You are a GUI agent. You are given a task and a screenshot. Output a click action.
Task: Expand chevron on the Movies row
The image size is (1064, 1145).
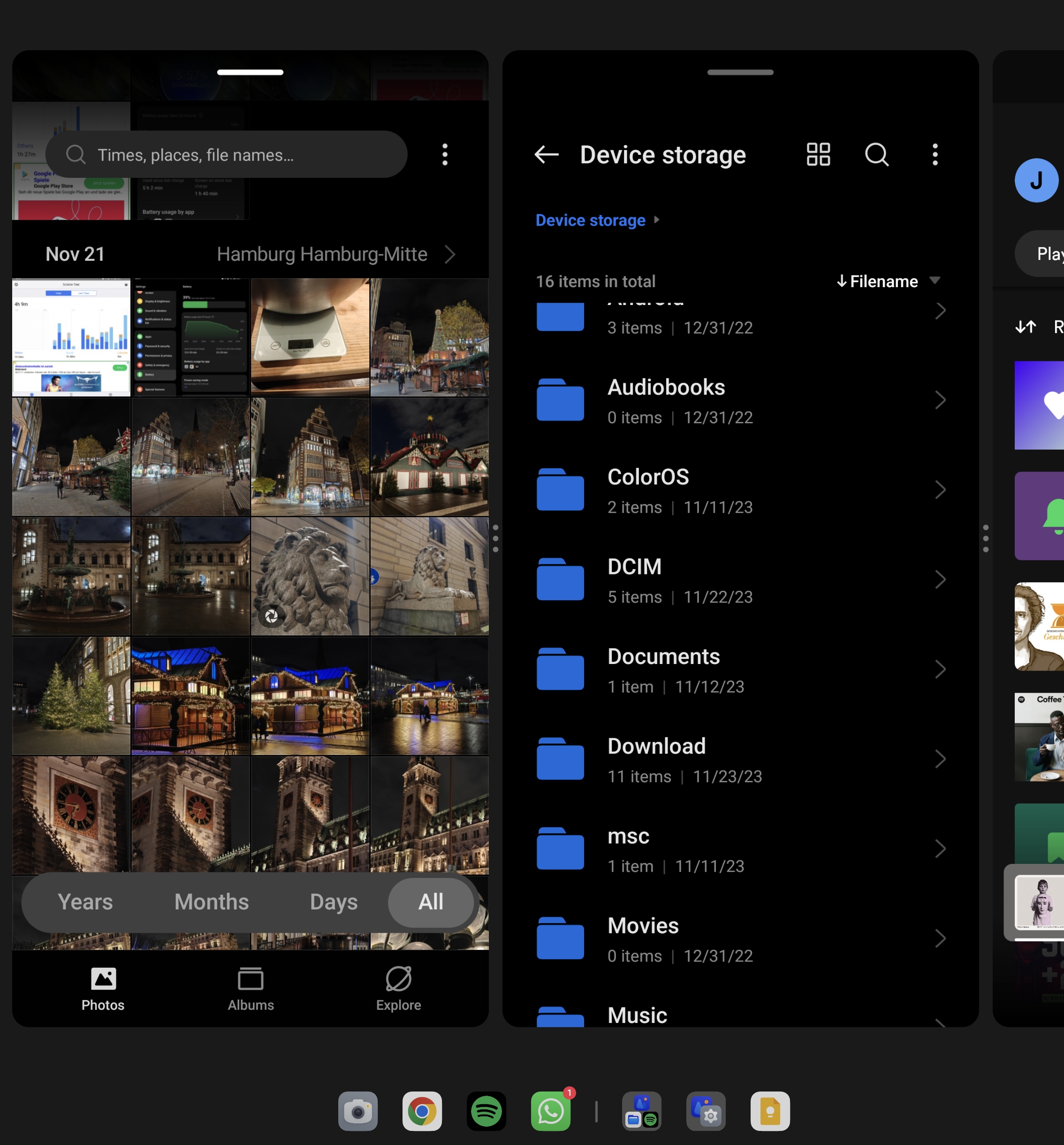[940, 939]
